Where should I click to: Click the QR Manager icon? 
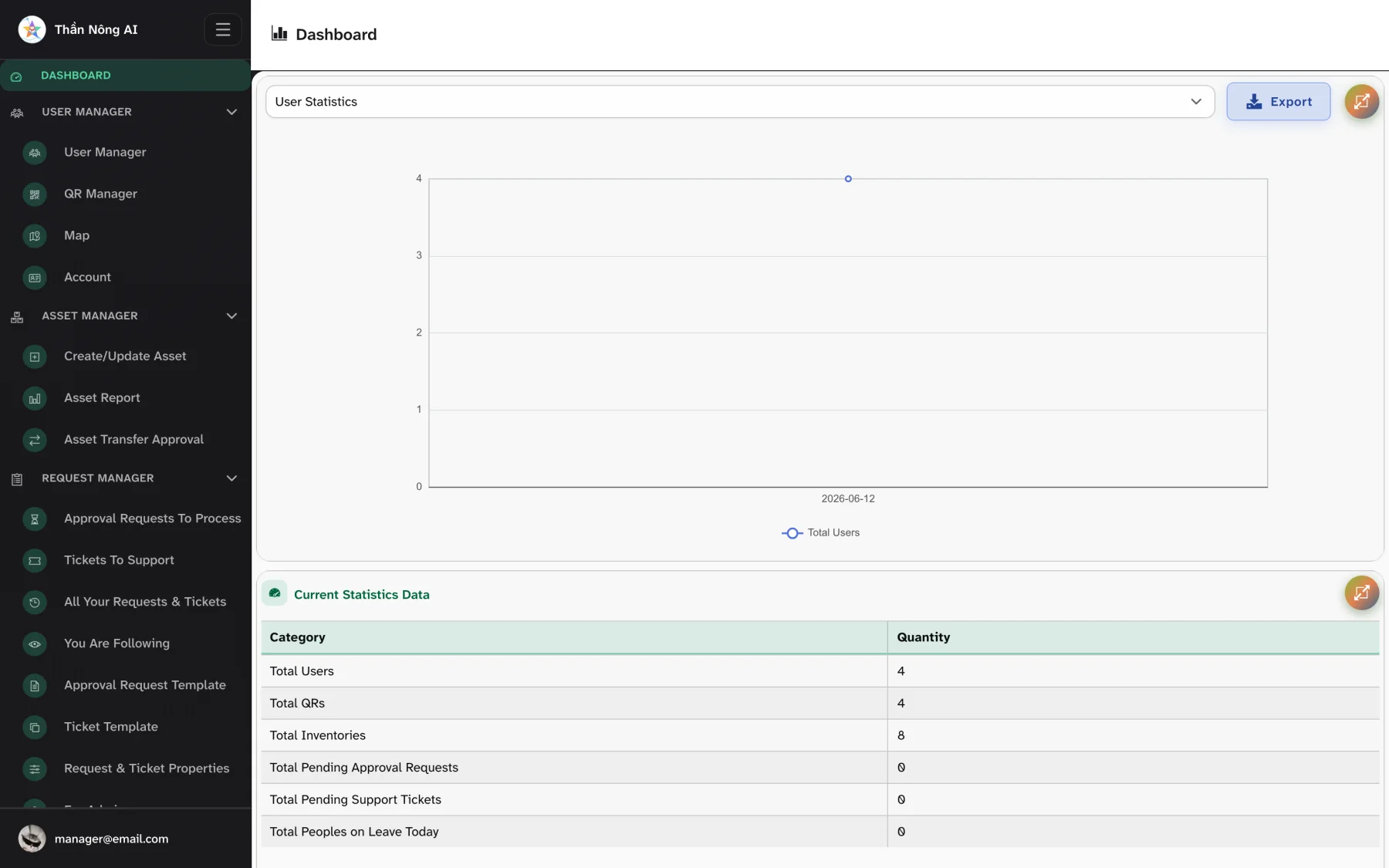35,194
